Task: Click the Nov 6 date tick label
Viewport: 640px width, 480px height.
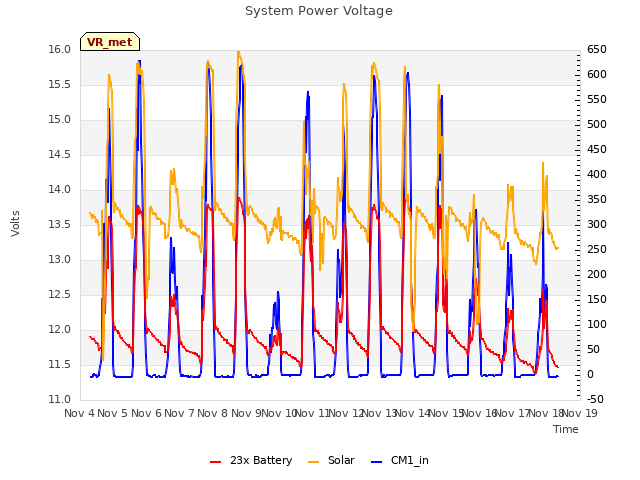Action: tap(147, 413)
